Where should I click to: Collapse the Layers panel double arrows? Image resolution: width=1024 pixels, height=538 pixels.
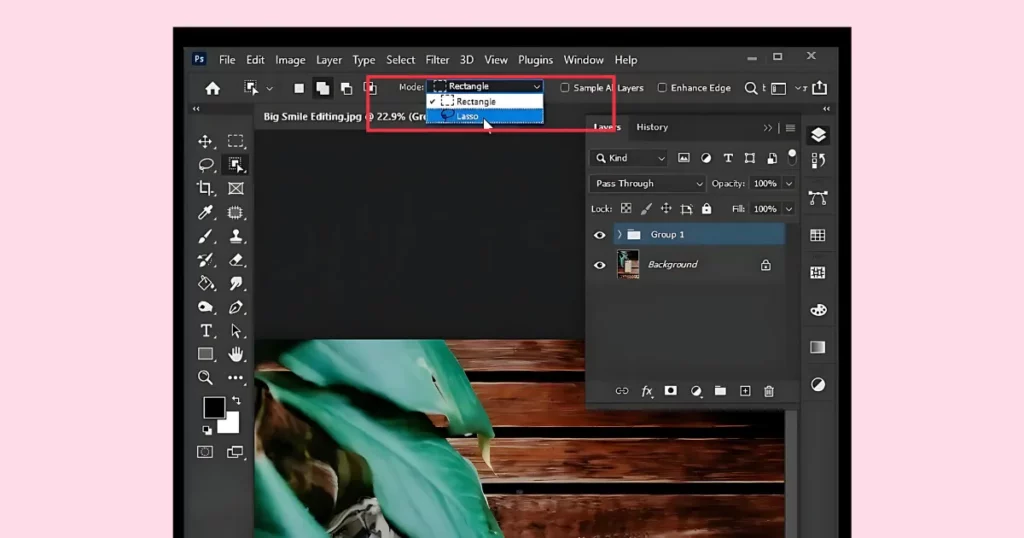(767, 128)
